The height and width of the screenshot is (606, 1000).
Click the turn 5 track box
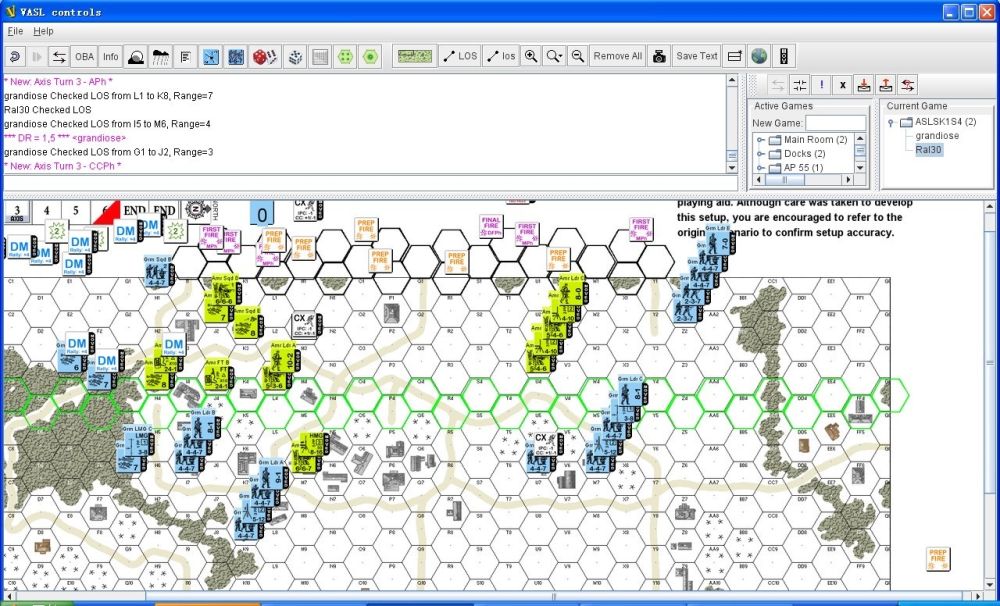click(76, 211)
